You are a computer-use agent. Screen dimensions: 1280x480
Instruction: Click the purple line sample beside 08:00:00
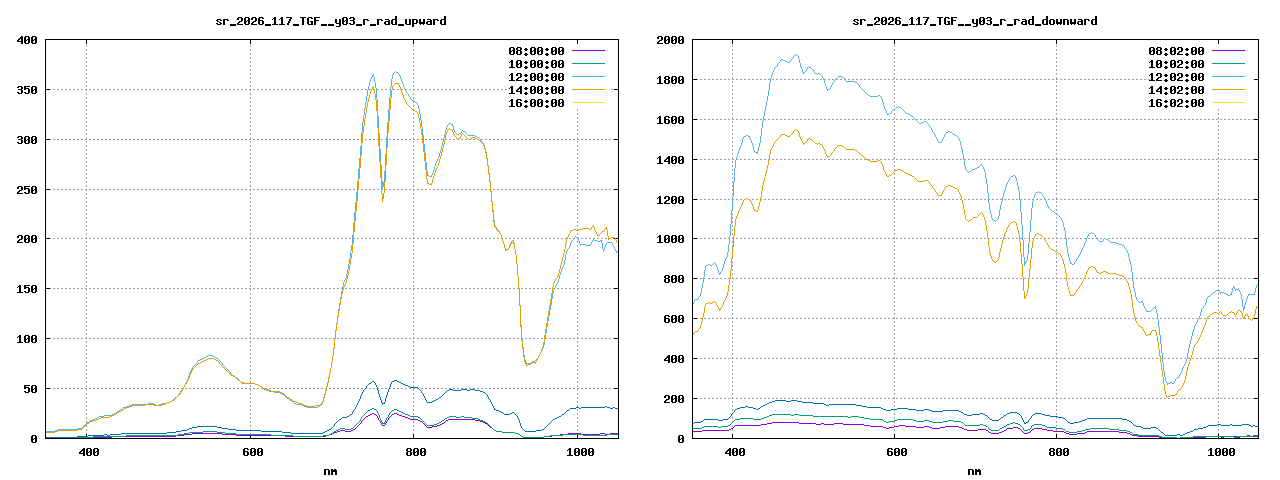click(588, 51)
